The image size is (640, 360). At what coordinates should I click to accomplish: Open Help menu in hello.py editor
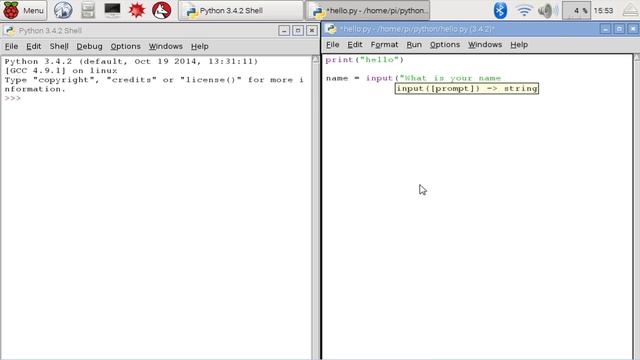[x=519, y=44]
